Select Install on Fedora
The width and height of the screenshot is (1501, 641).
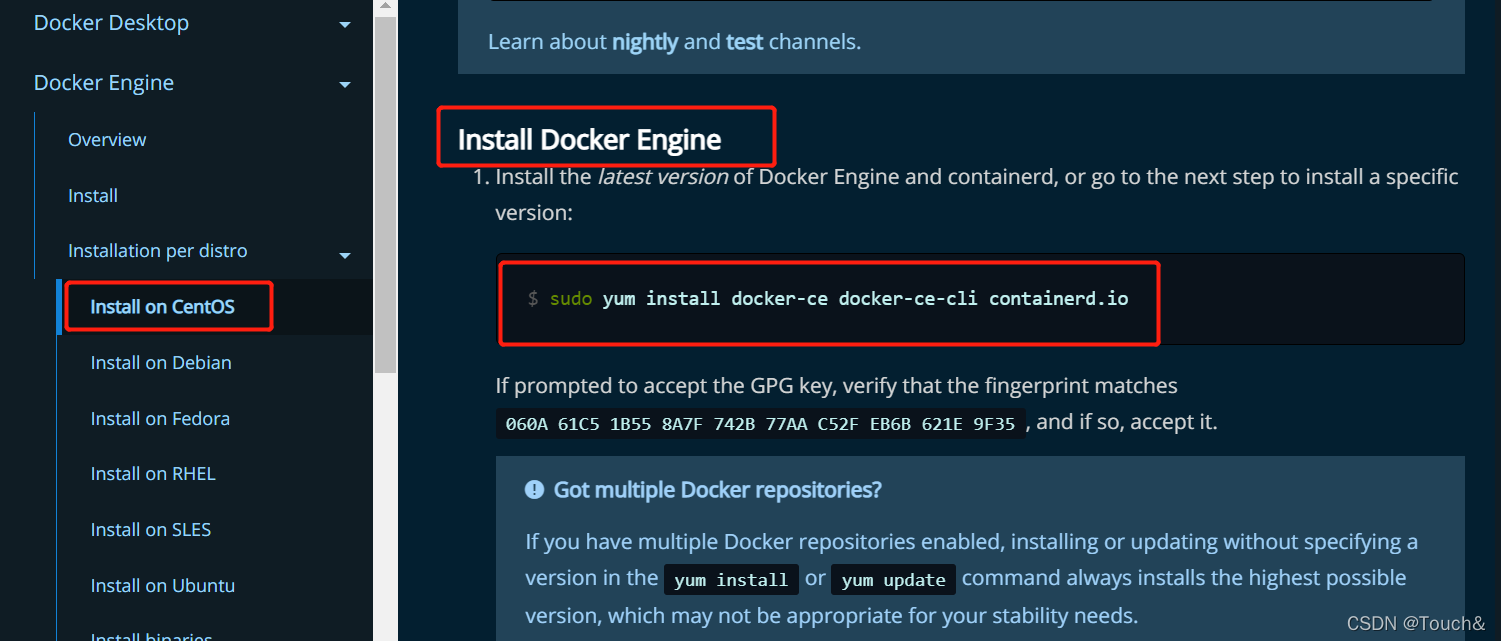[x=160, y=419]
